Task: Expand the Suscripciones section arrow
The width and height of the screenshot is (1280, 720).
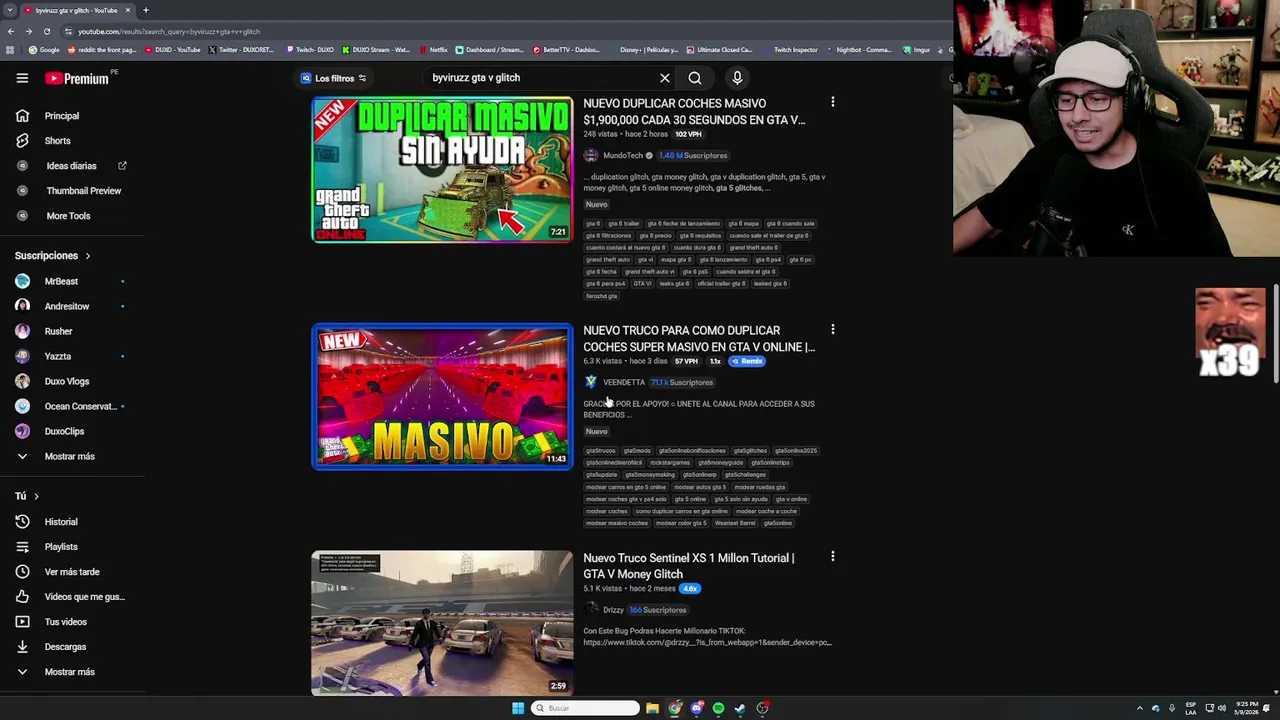Action: (88, 256)
